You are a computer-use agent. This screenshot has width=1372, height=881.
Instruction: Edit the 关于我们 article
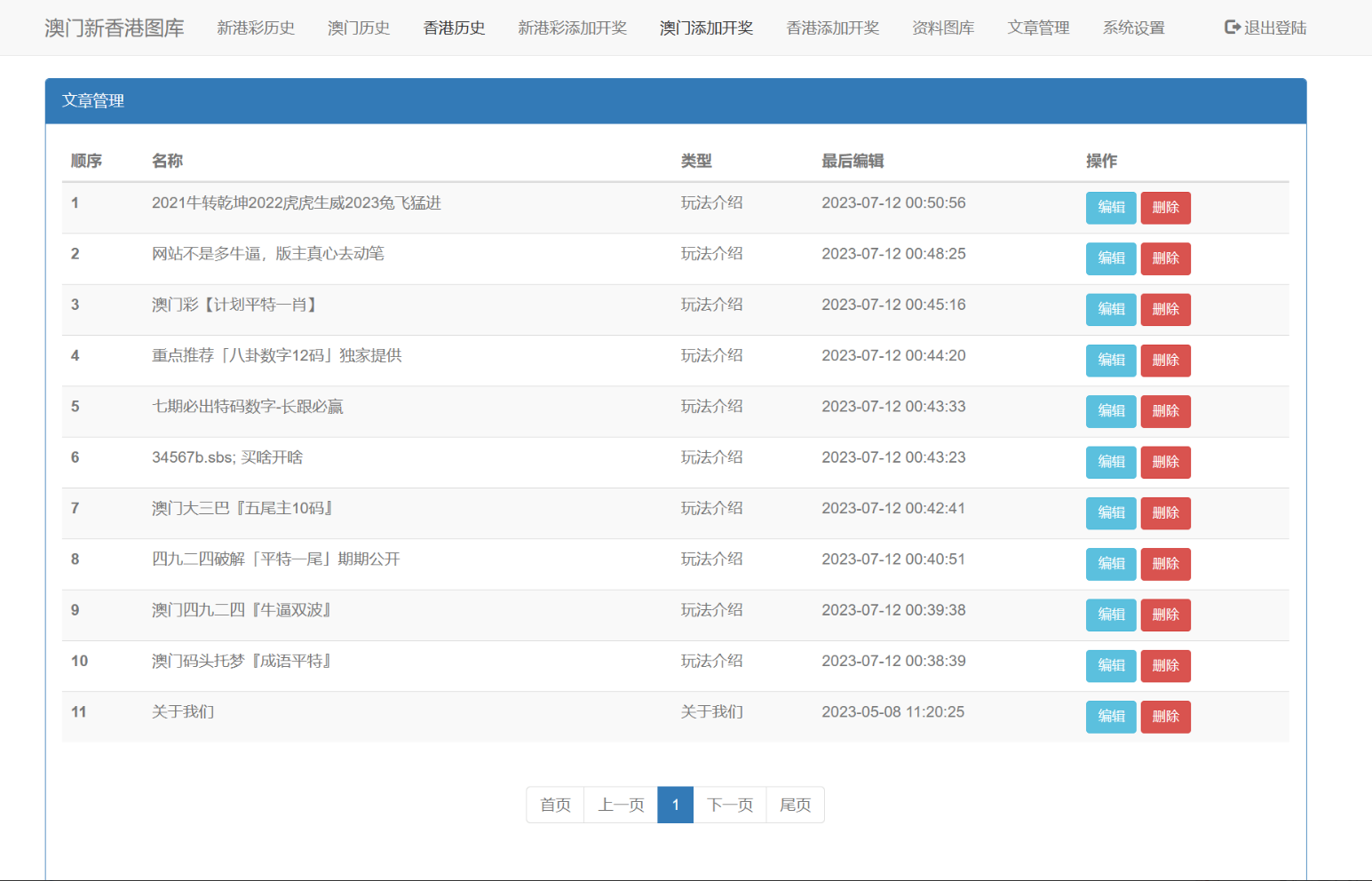(x=1110, y=717)
